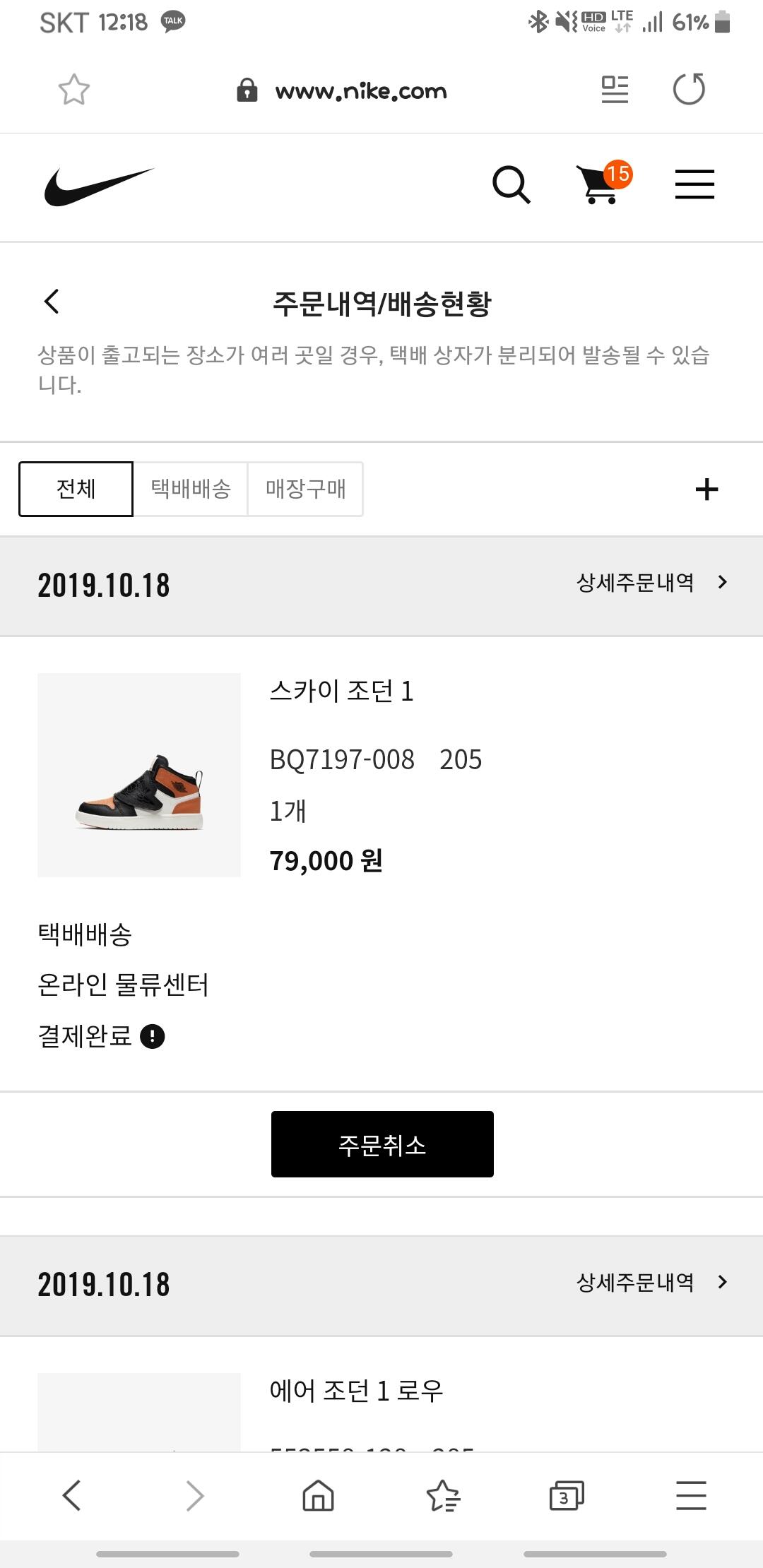Expand filter options with plus icon
This screenshot has width=763, height=1568.
(x=706, y=489)
